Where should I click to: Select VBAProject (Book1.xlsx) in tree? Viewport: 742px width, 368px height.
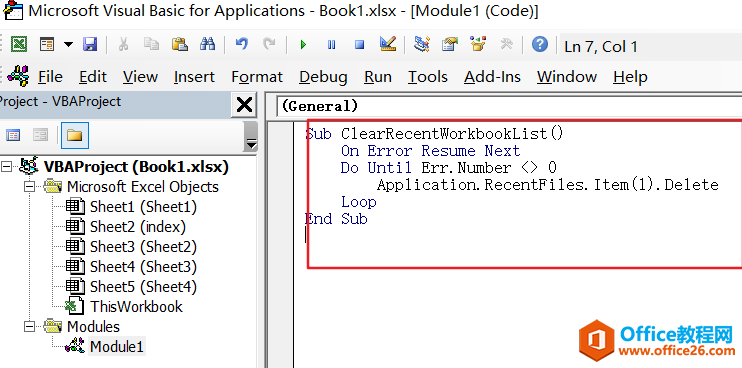coord(136,167)
